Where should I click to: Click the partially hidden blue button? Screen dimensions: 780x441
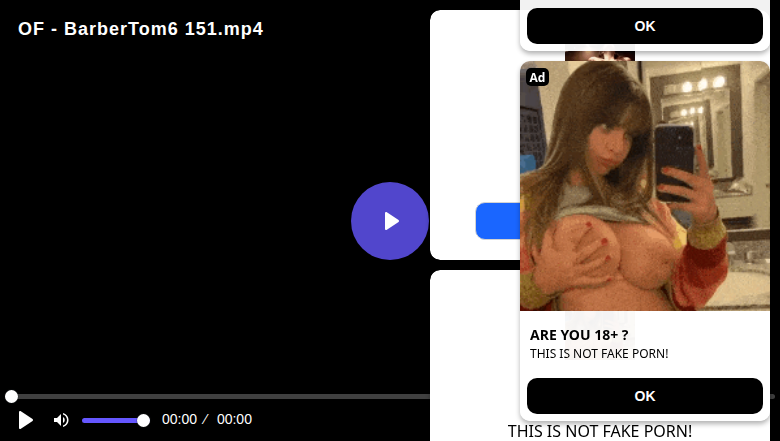point(498,221)
